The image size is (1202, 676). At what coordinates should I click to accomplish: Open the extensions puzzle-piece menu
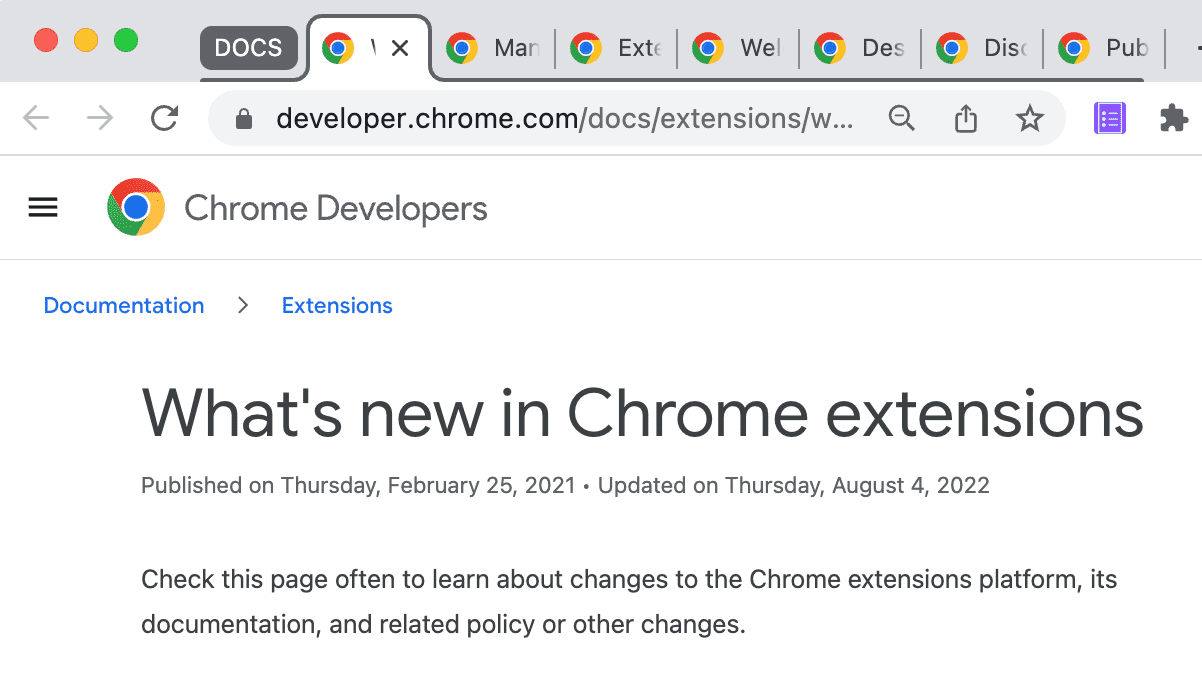1174,117
